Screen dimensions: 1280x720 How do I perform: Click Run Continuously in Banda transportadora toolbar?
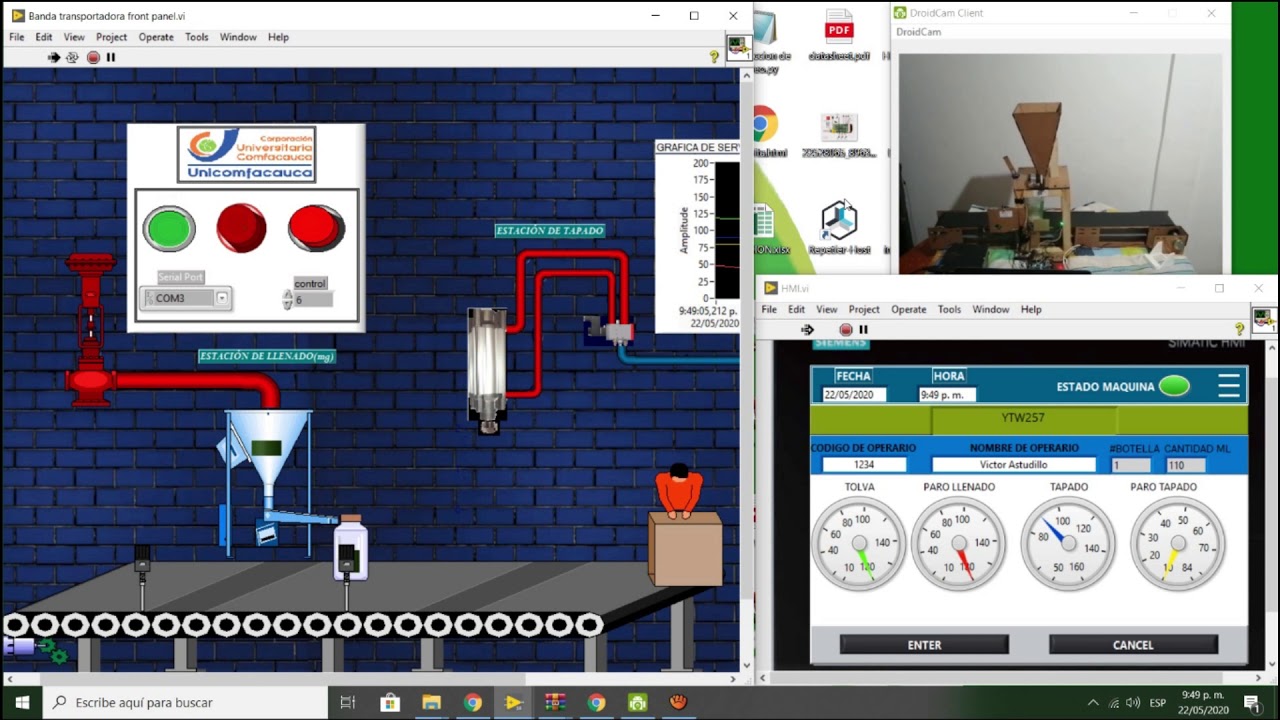72,58
